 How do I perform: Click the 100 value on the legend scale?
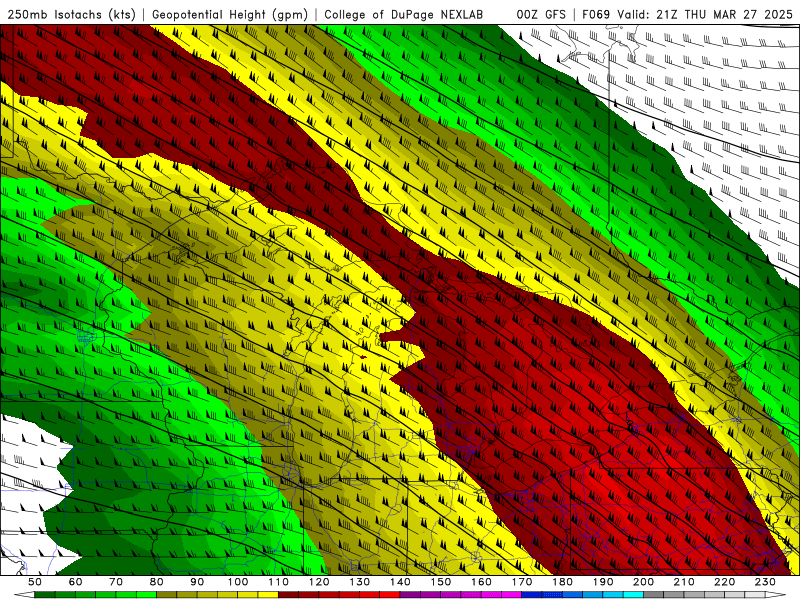tap(238, 582)
